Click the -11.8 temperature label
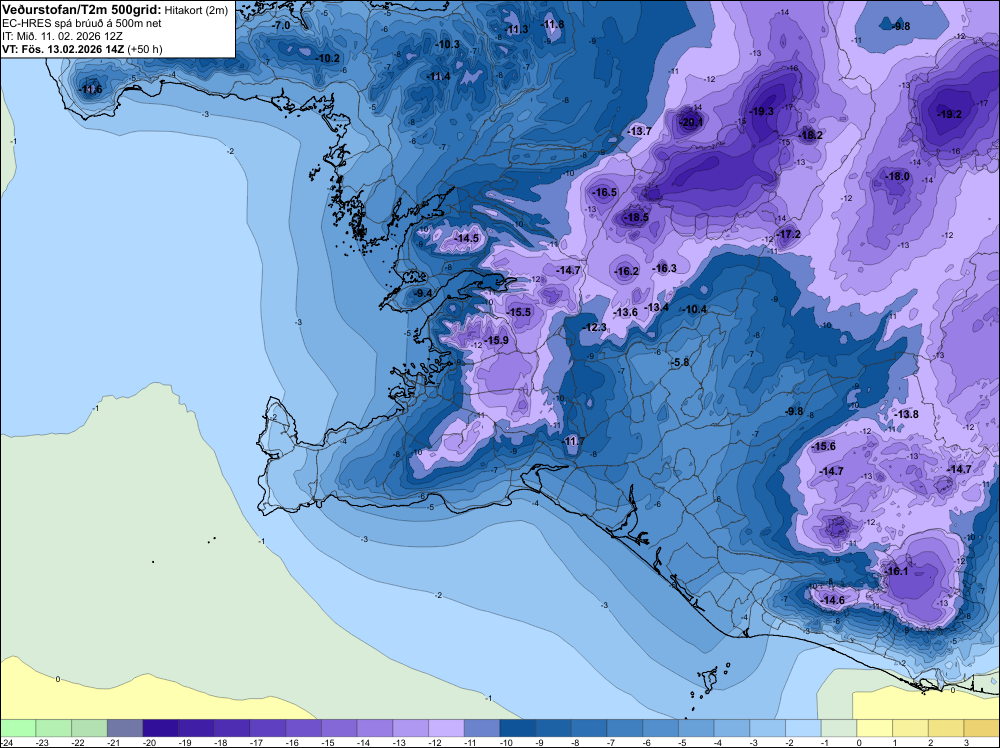This screenshot has height=748, width=1000. click(x=553, y=24)
